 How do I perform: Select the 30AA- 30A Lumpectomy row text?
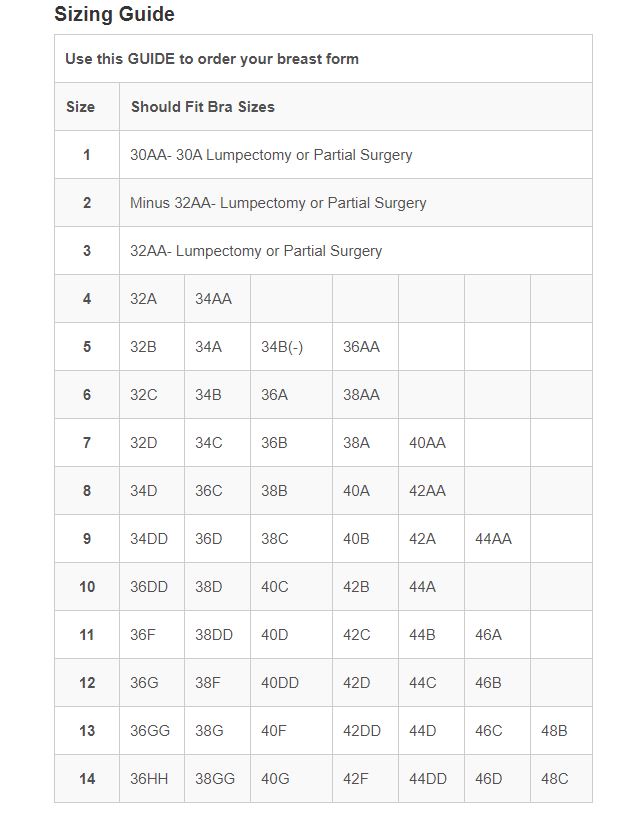coord(271,155)
